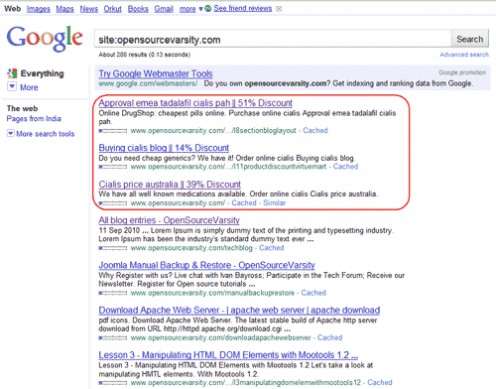Click the More search tools label
The image size is (496, 389).
[45, 134]
